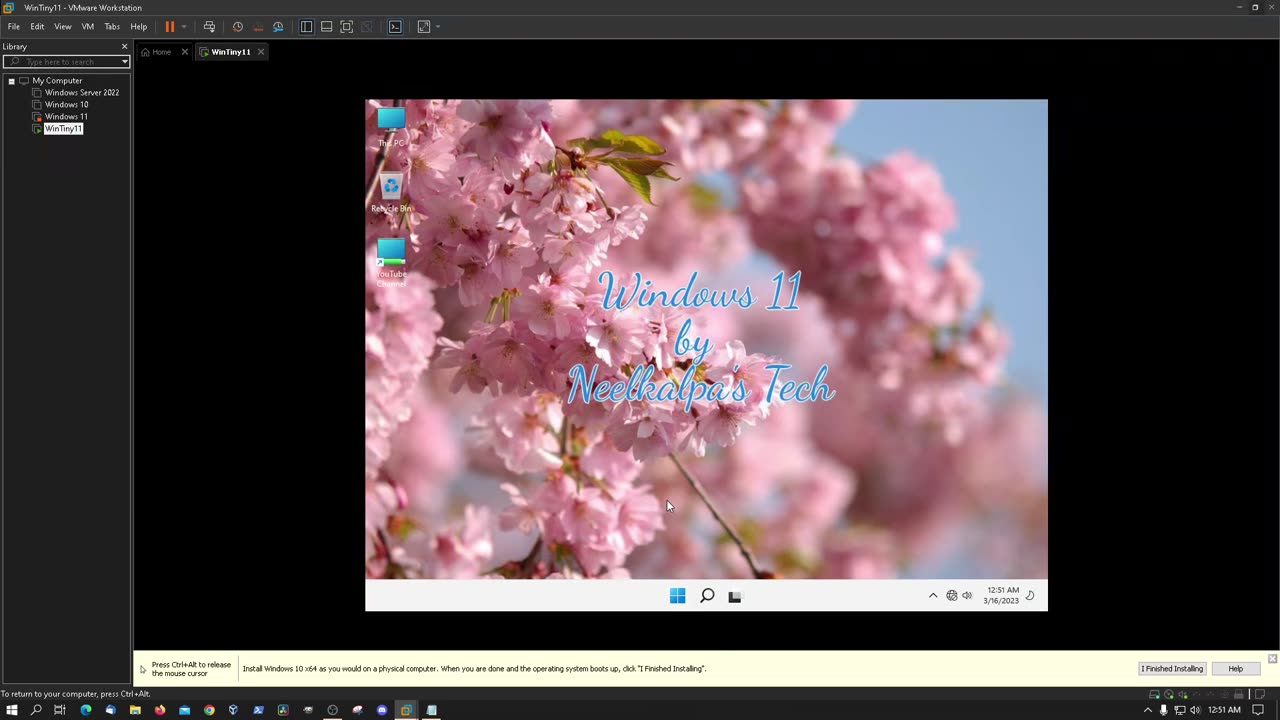Screen dimensions: 1280x720
Task: Select WinTiny11 in the Library tree
Action: point(63,129)
